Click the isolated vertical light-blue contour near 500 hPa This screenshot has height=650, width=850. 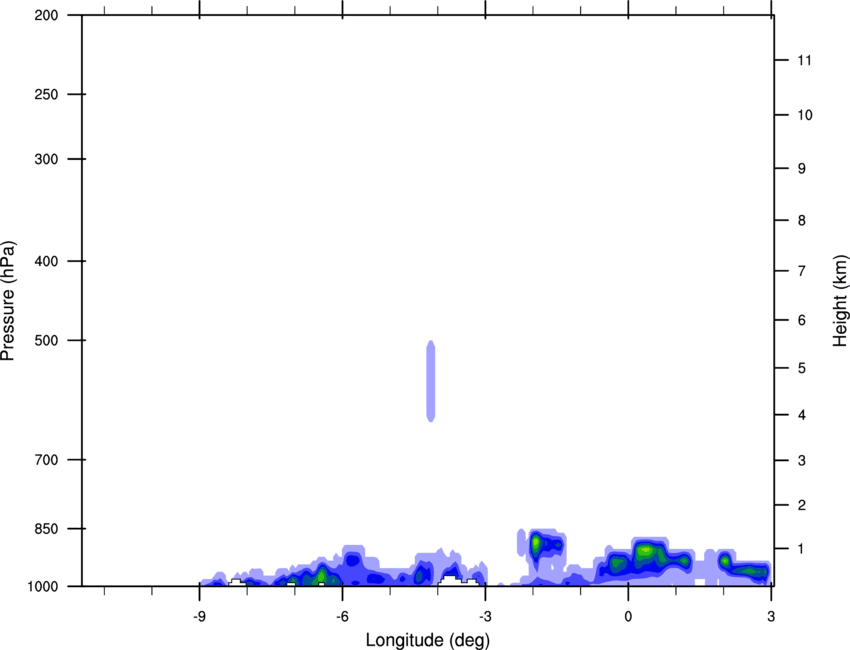[x=431, y=381]
